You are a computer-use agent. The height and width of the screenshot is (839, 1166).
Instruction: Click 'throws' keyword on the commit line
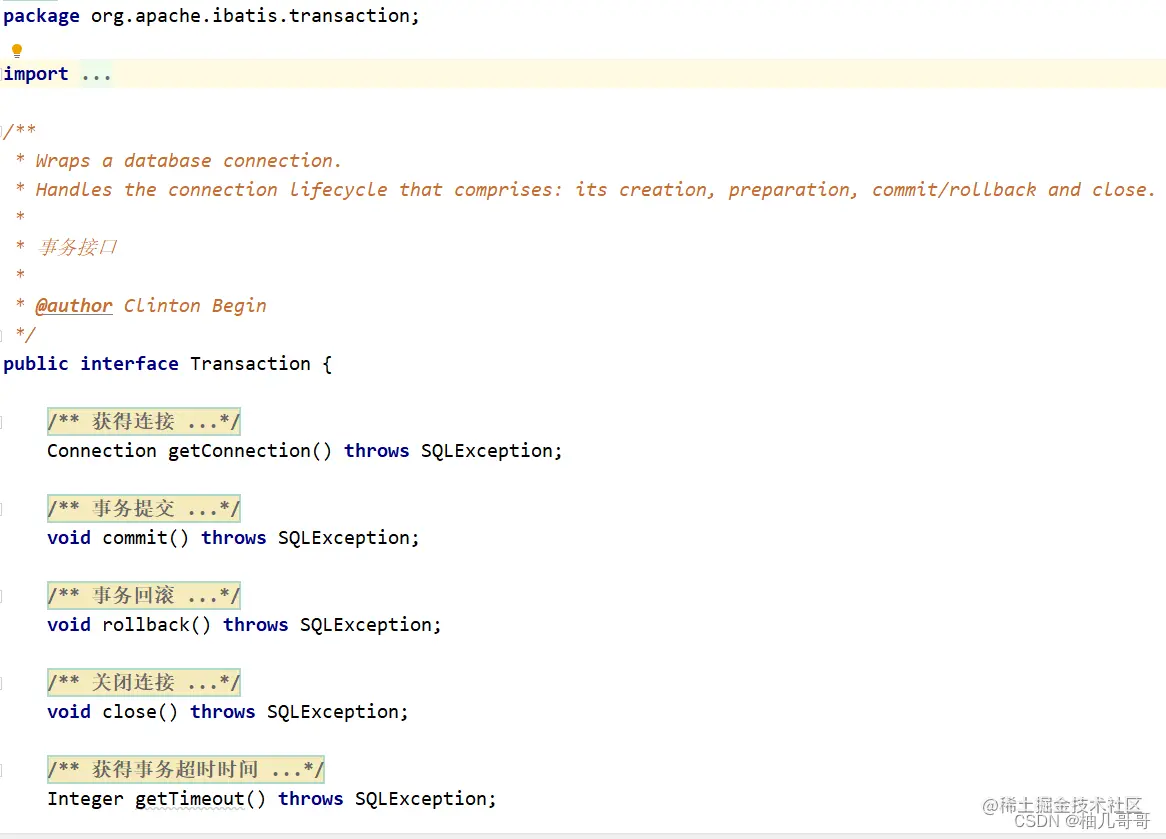pyautogui.click(x=233, y=538)
